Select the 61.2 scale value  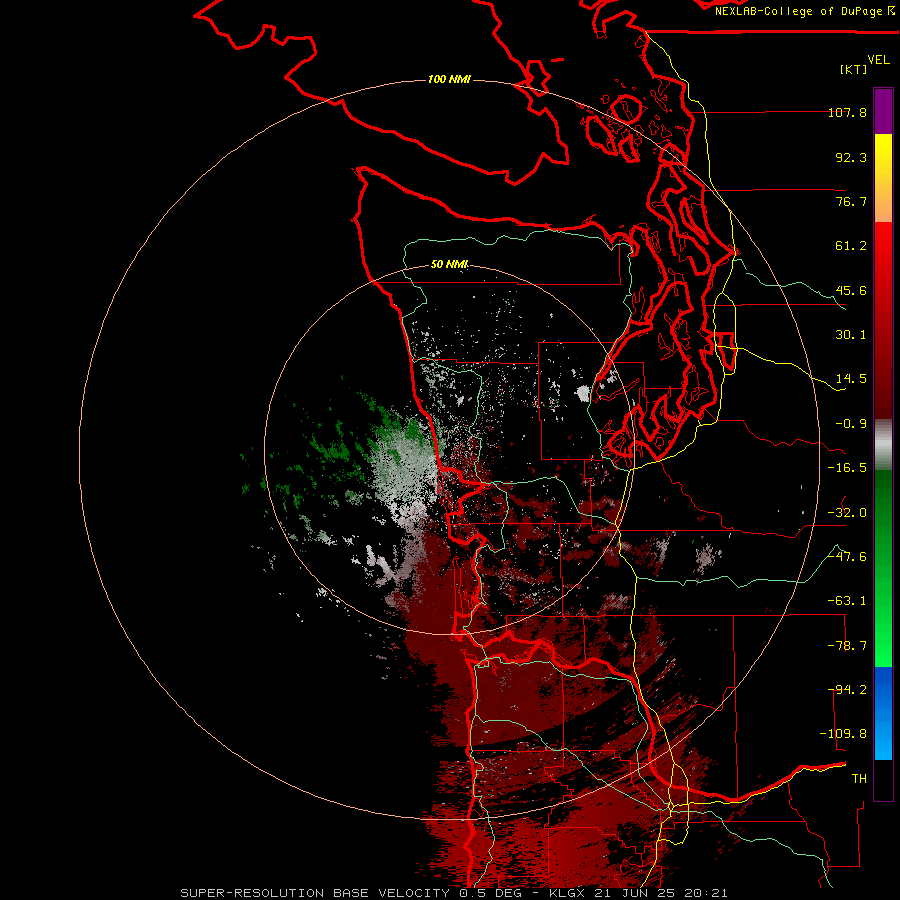click(x=851, y=246)
